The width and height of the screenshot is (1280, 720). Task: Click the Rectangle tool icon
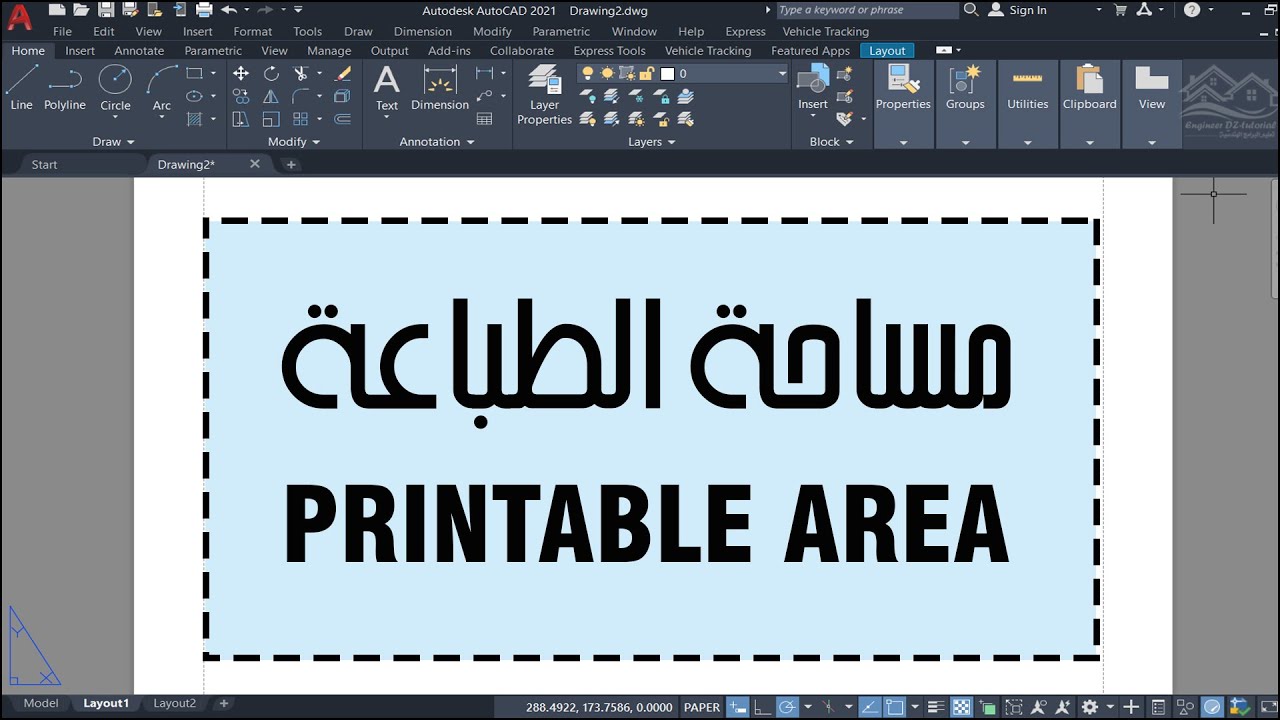194,73
